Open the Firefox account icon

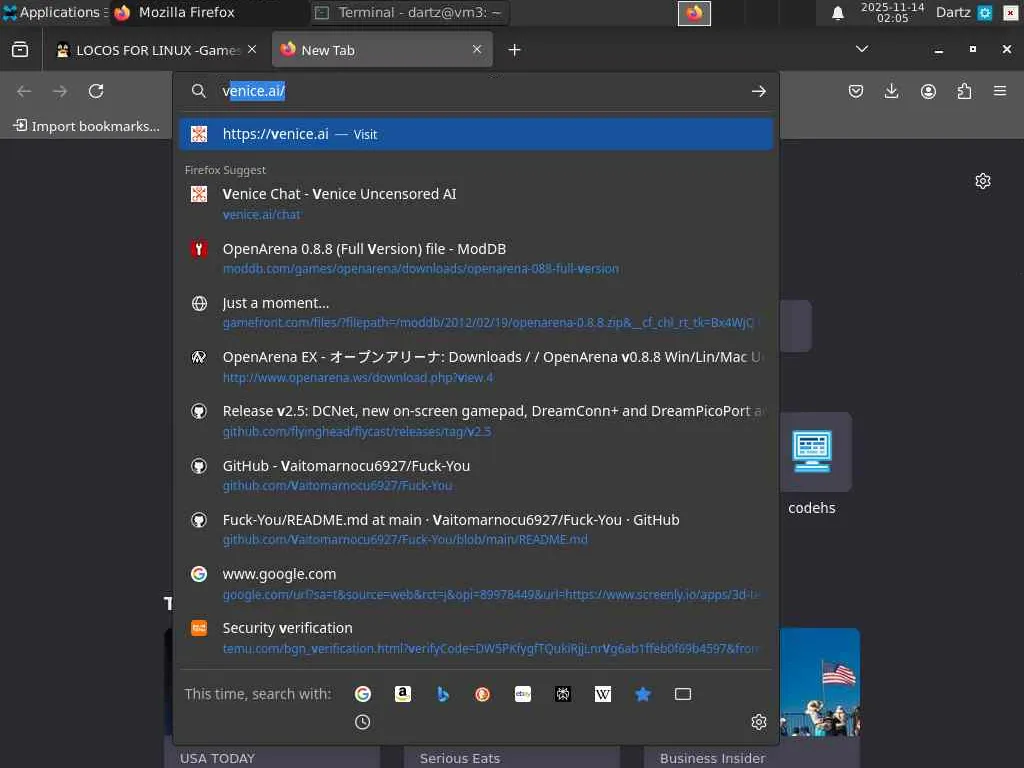tap(928, 91)
